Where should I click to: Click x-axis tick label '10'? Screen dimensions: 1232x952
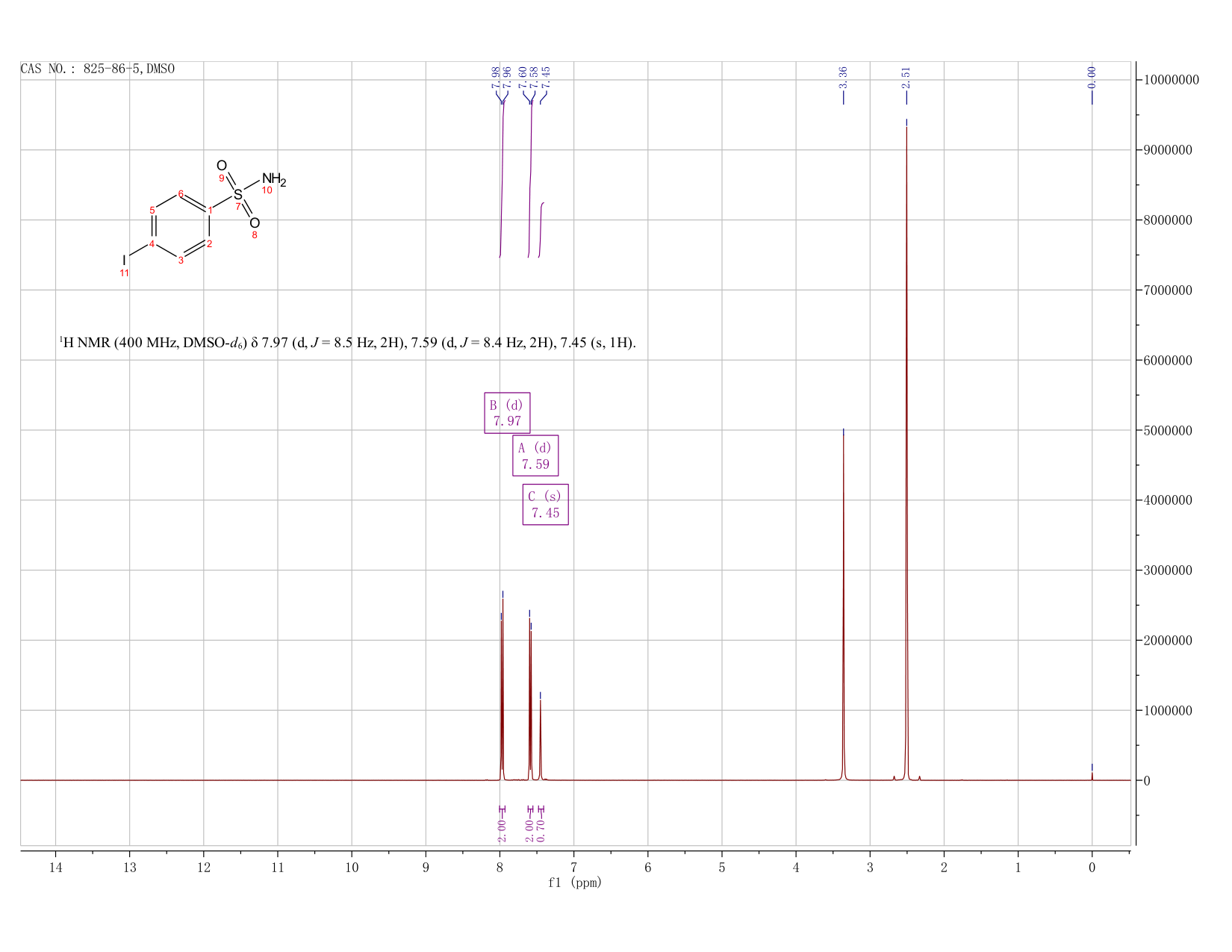(352, 867)
